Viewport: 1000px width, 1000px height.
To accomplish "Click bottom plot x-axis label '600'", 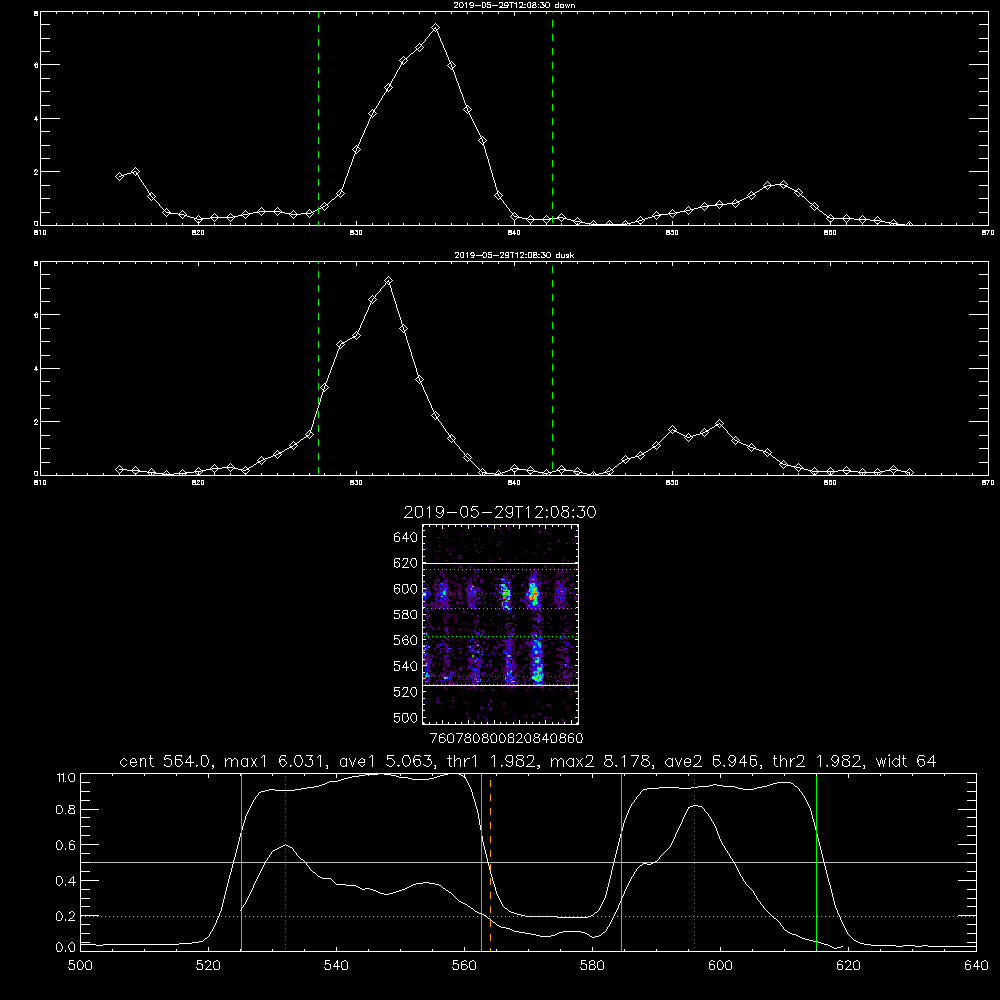I will point(720,966).
